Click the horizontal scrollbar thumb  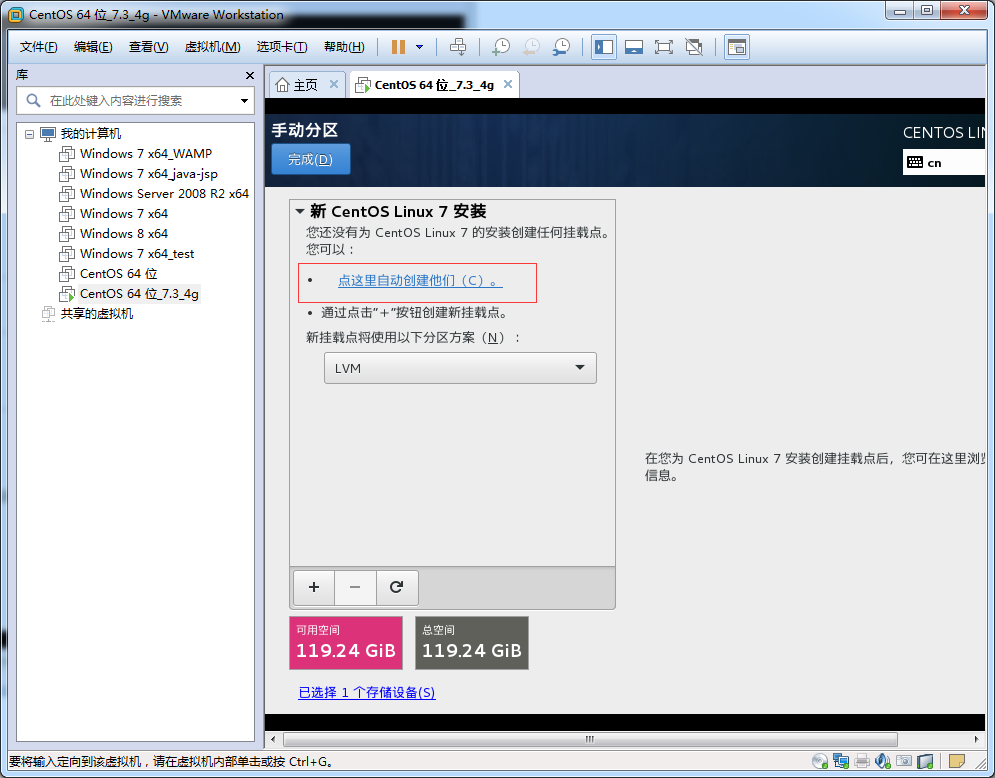(x=590, y=739)
